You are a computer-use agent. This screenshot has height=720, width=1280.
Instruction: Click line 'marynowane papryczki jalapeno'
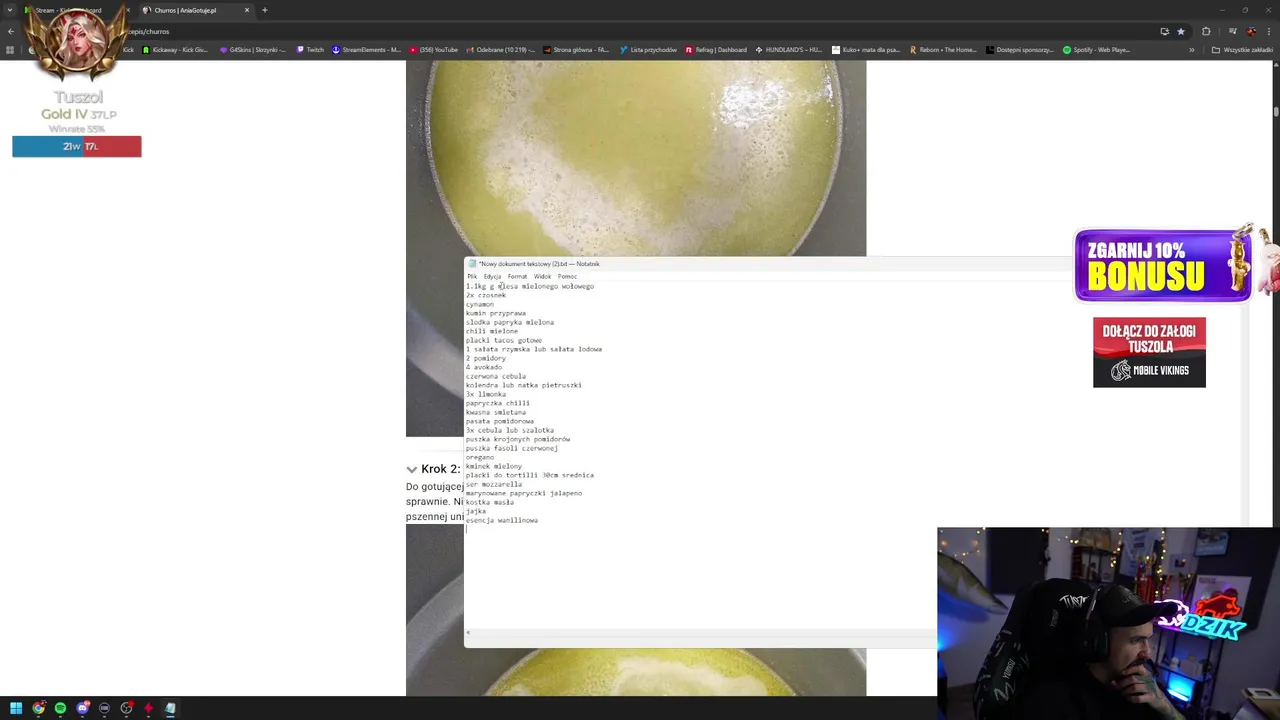[x=524, y=494]
